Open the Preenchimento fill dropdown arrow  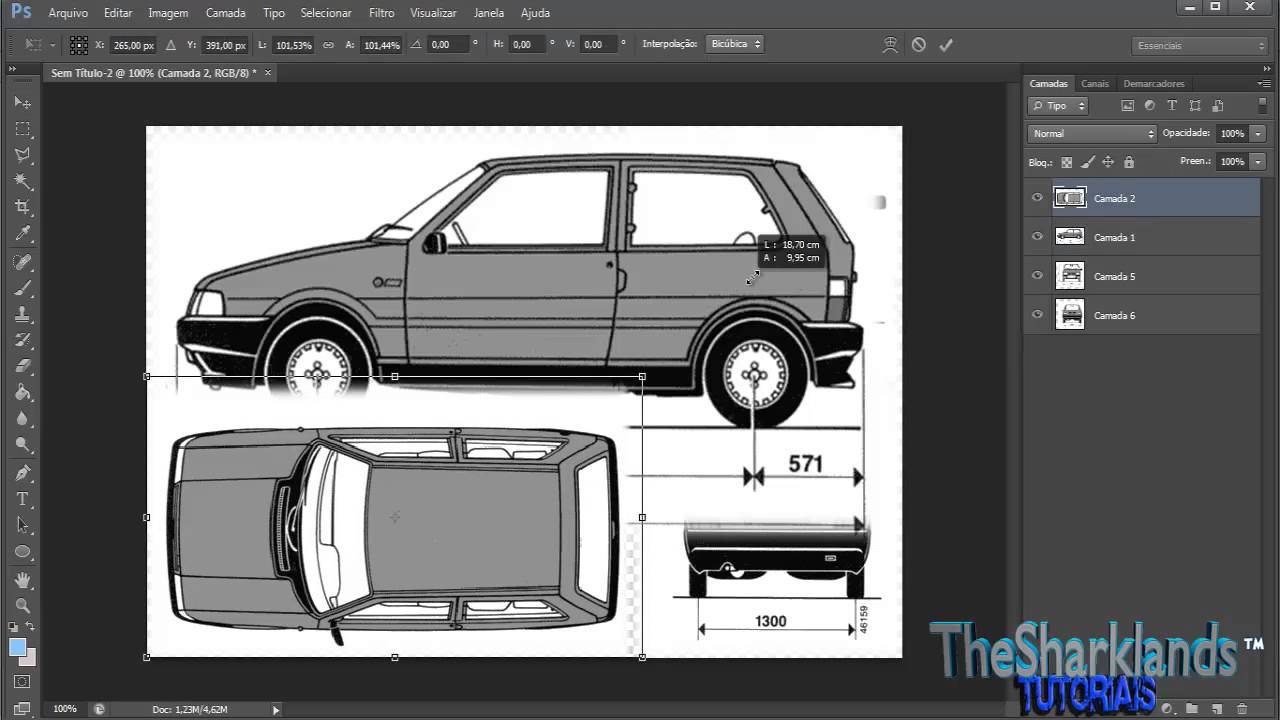pos(1258,161)
